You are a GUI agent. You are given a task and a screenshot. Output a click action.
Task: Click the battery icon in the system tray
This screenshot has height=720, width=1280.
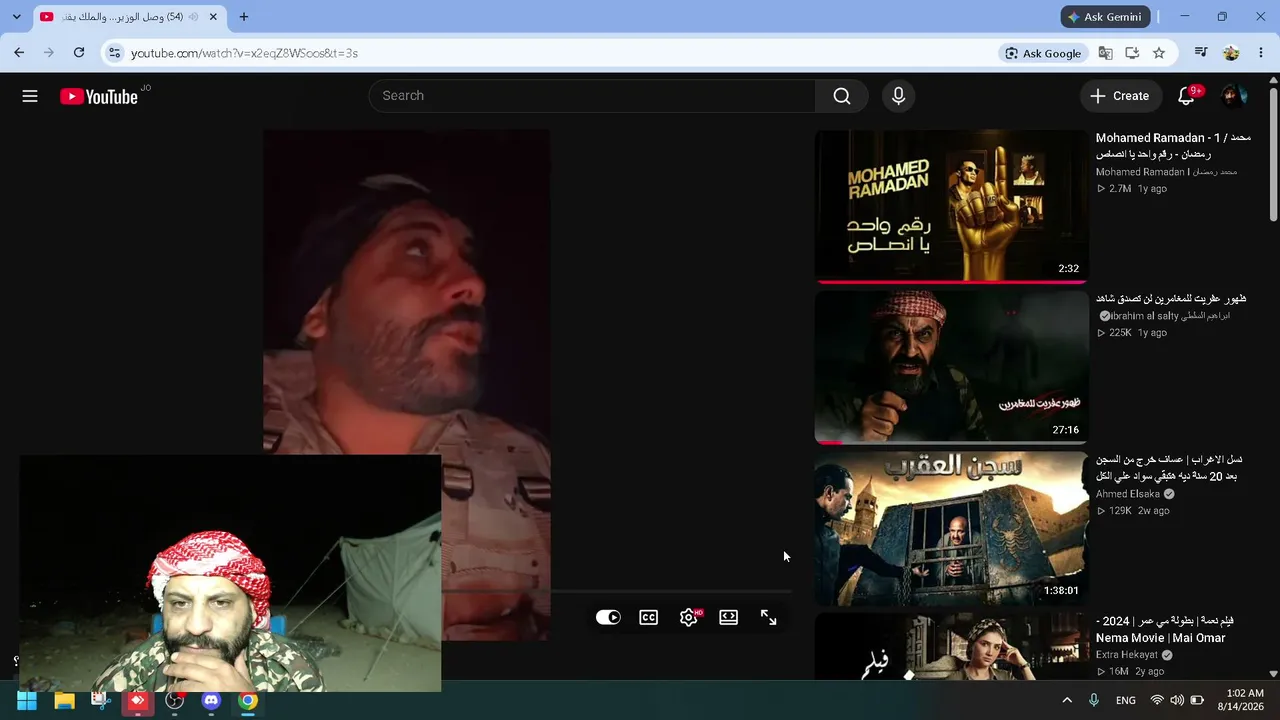coord(1197,701)
